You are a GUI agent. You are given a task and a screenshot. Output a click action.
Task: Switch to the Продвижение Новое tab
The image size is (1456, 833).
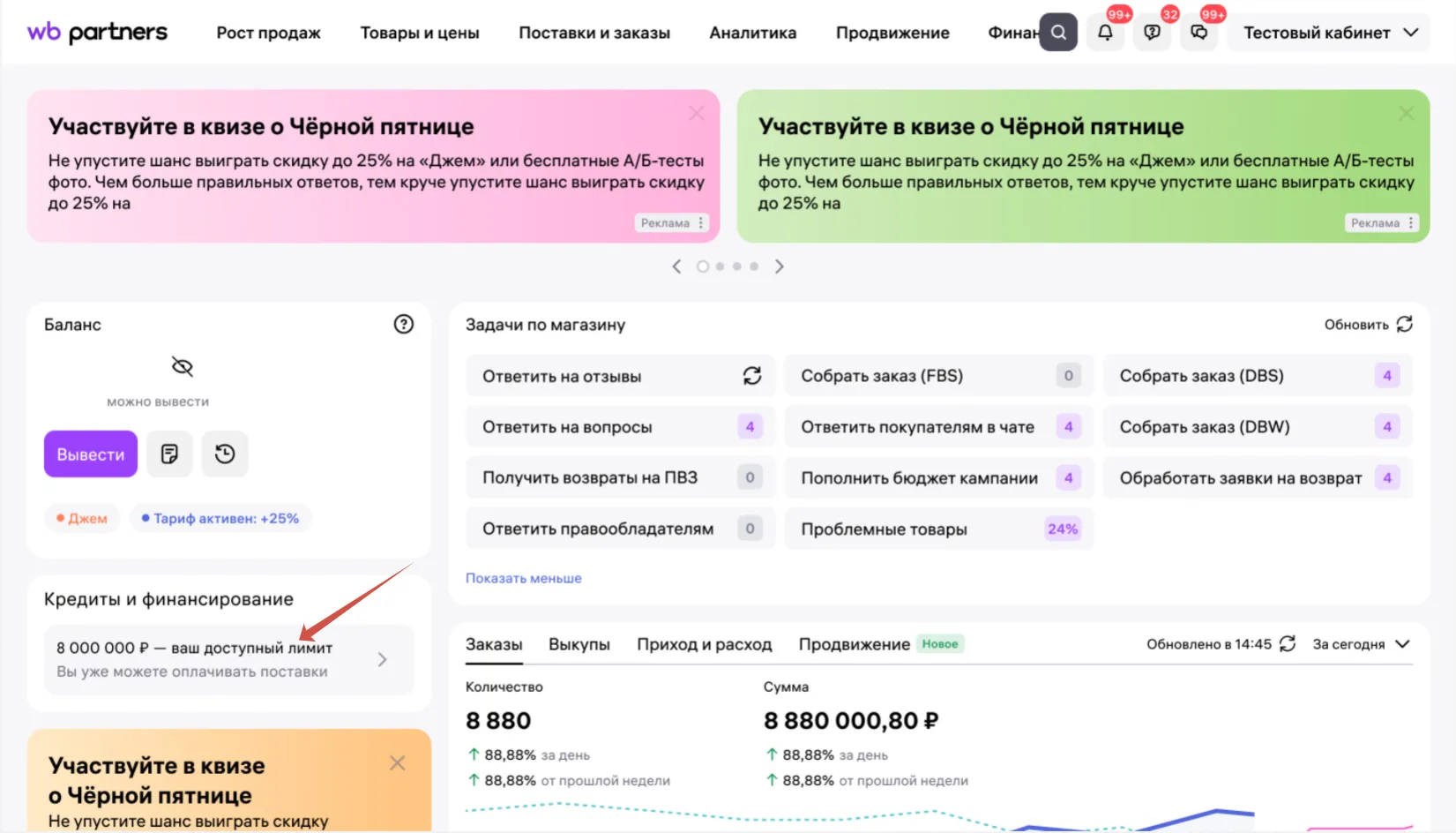click(x=882, y=644)
